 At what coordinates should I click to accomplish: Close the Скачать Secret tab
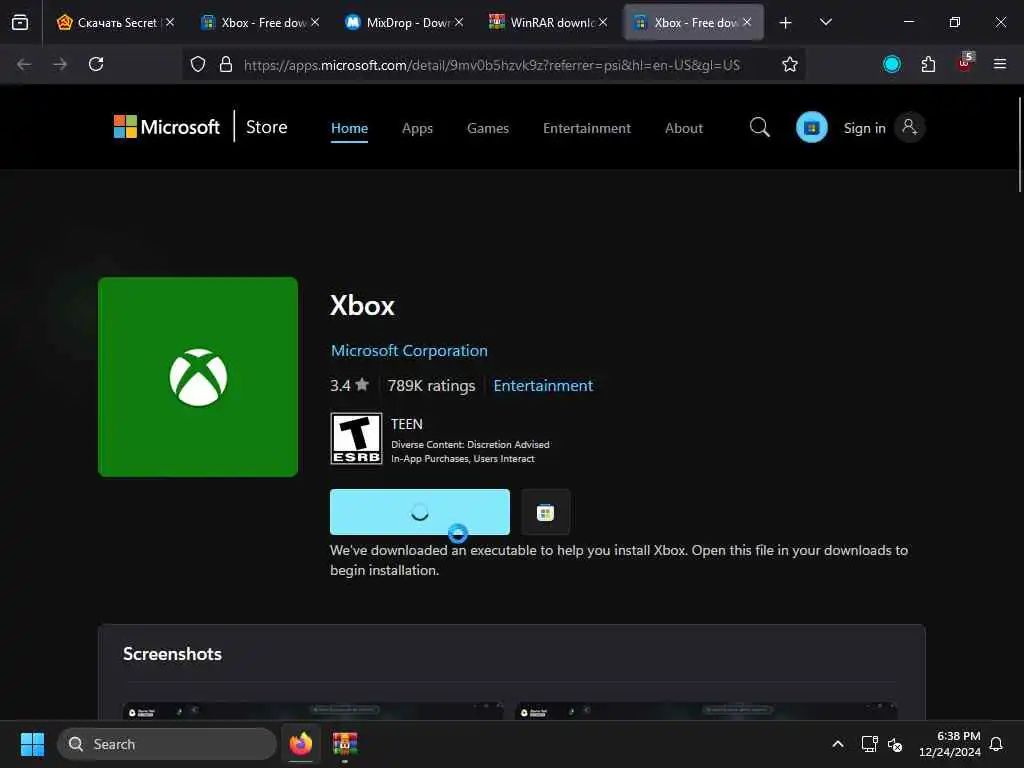(x=170, y=22)
